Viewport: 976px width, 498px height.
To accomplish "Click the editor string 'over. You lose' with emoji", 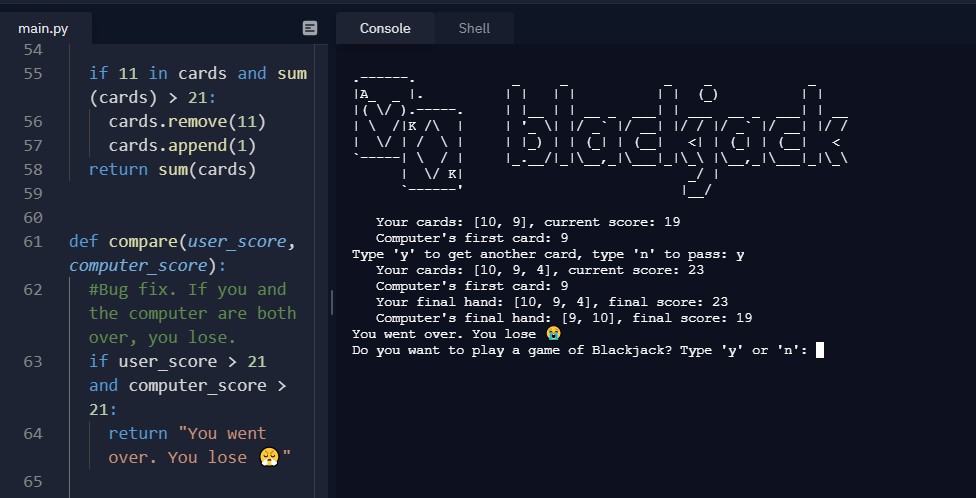I will pos(200,458).
